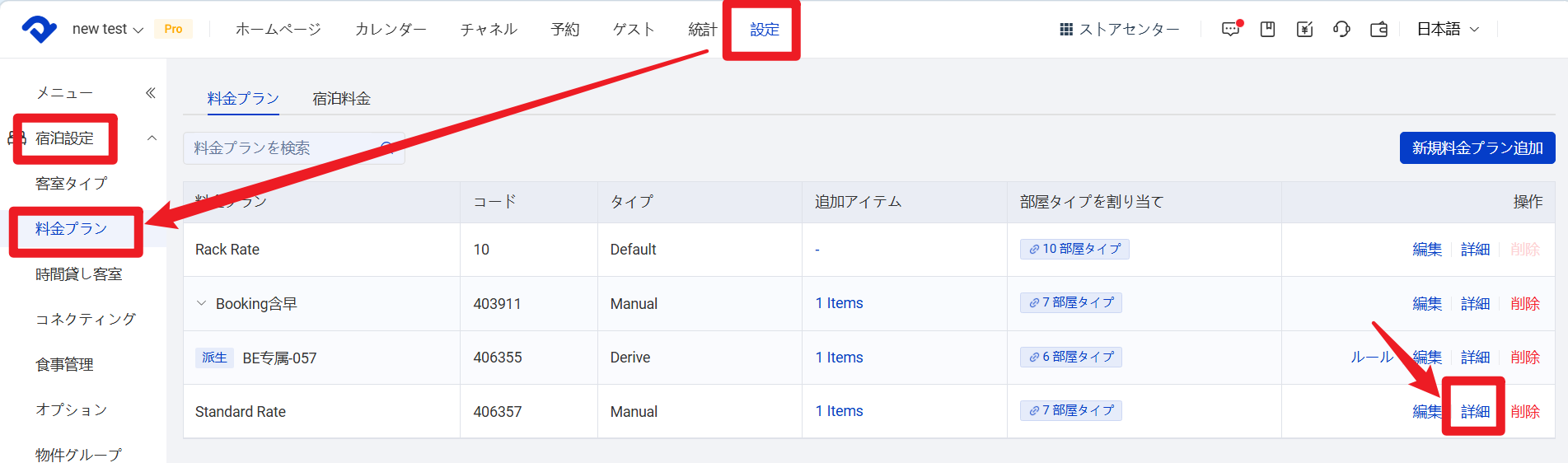Click 編集 for Rack Rate
The height and width of the screenshot is (463, 1568).
coord(1427,250)
